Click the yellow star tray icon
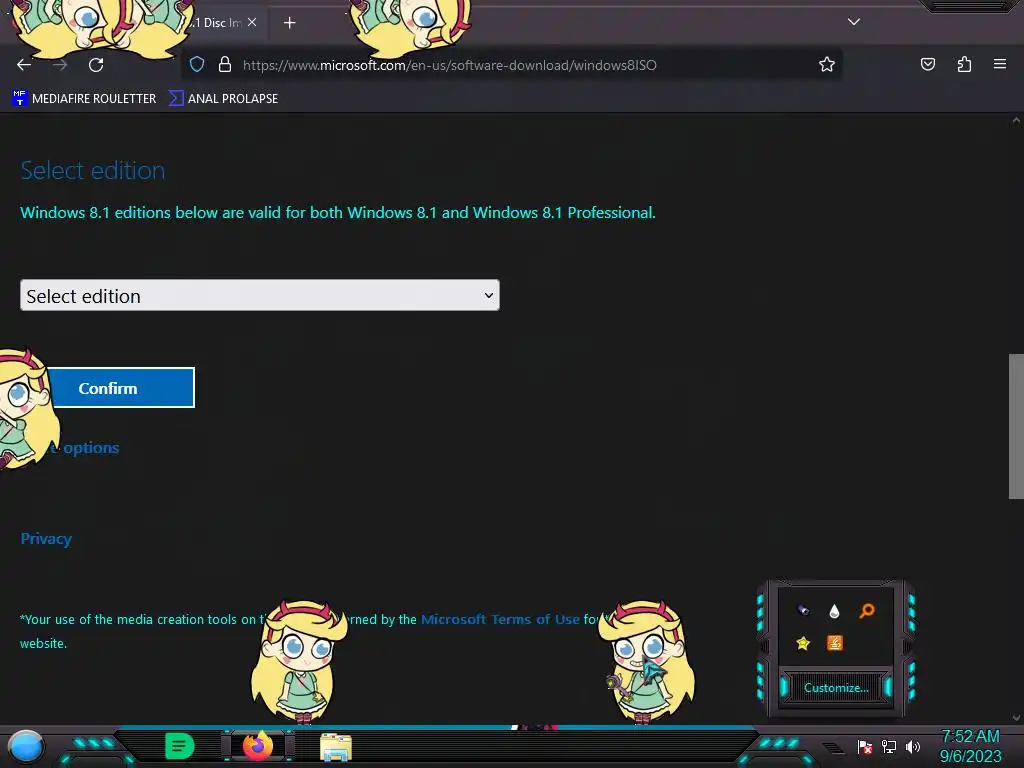Viewport: 1024px width, 768px height. pos(803,643)
